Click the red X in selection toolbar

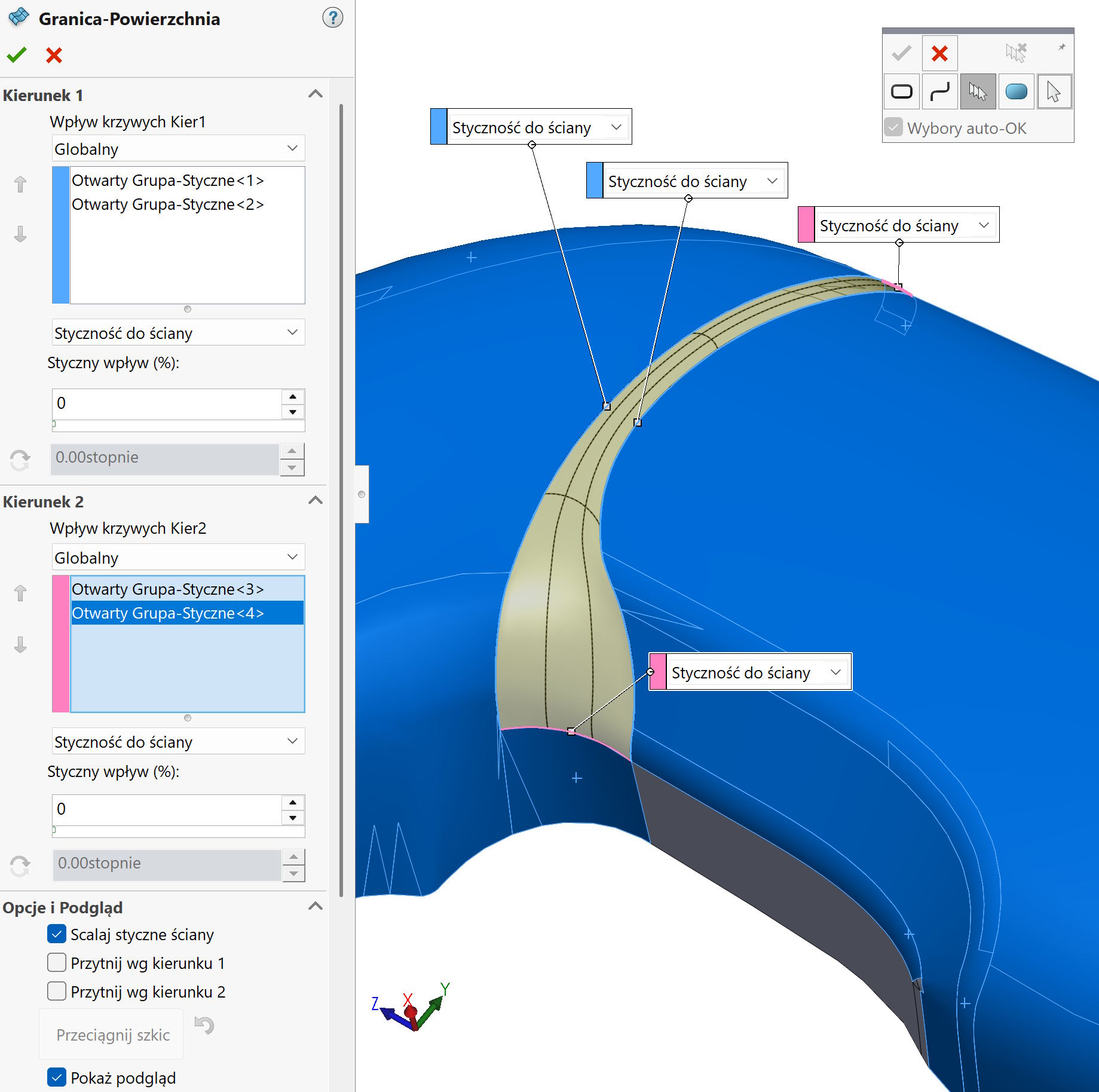[x=939, y=54]
